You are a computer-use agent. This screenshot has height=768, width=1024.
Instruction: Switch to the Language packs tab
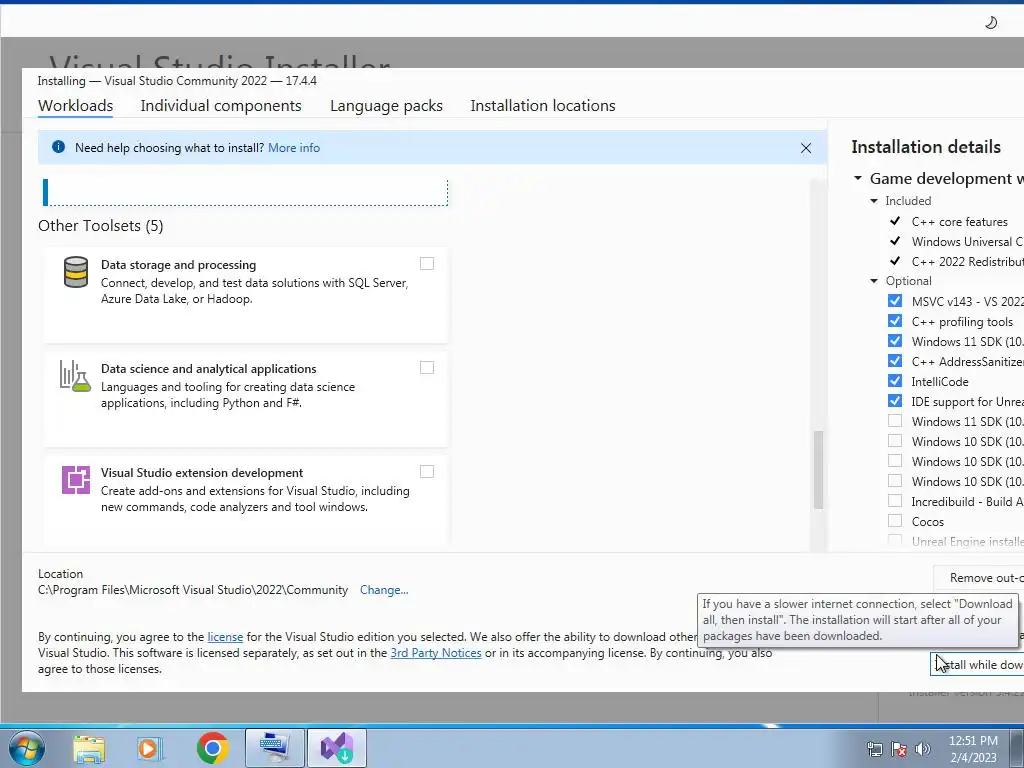[x=386, y=106]
